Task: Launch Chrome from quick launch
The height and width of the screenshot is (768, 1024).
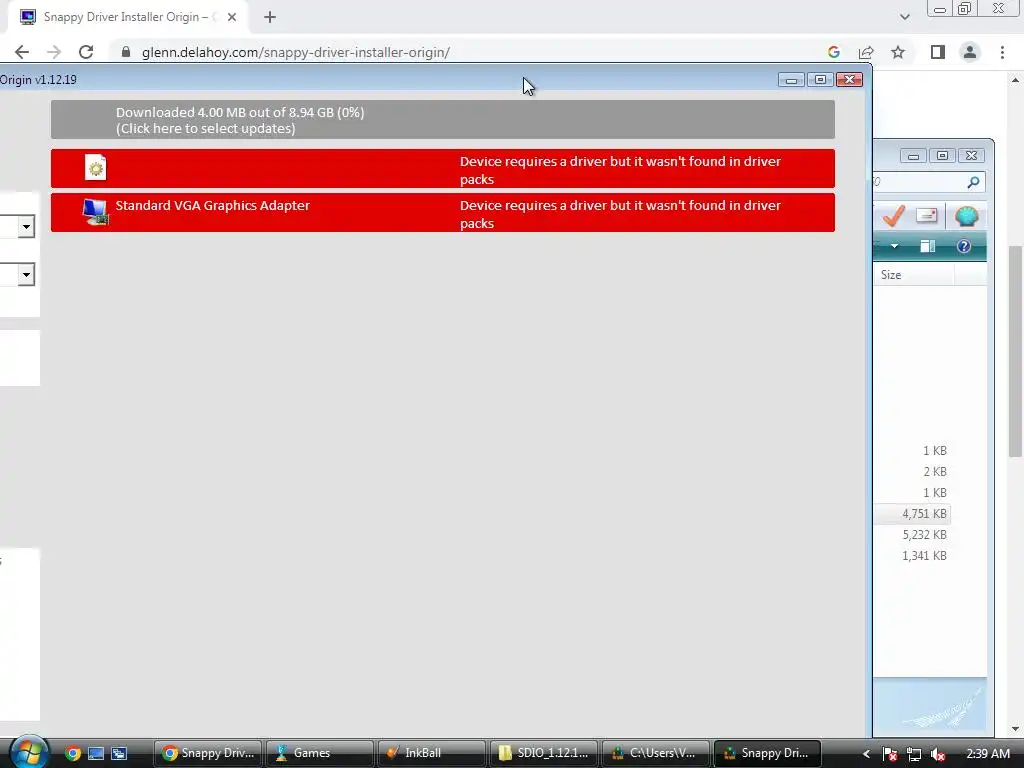Action: (x=73, y=754)
